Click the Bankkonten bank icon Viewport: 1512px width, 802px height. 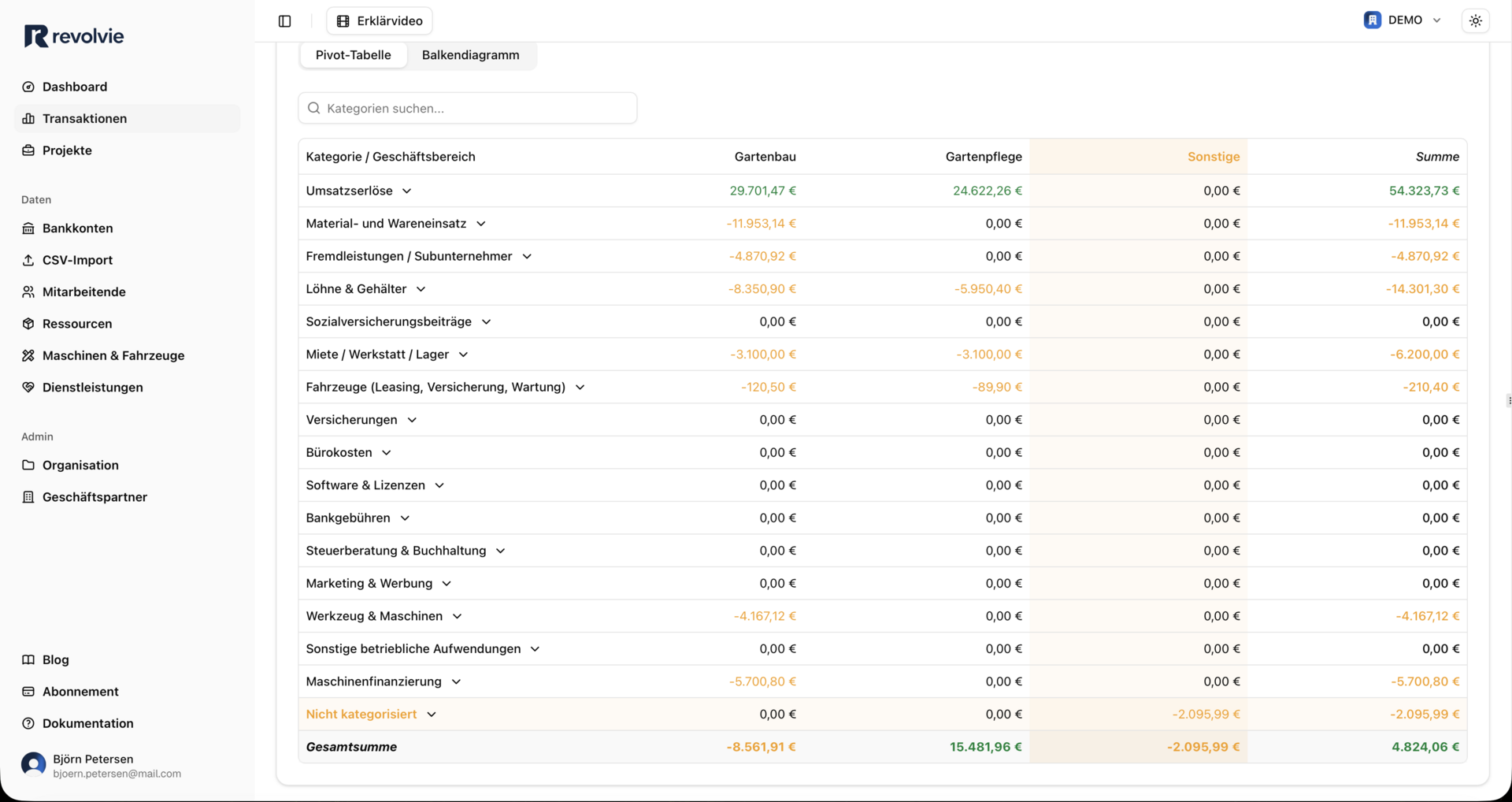click(28, 228)
